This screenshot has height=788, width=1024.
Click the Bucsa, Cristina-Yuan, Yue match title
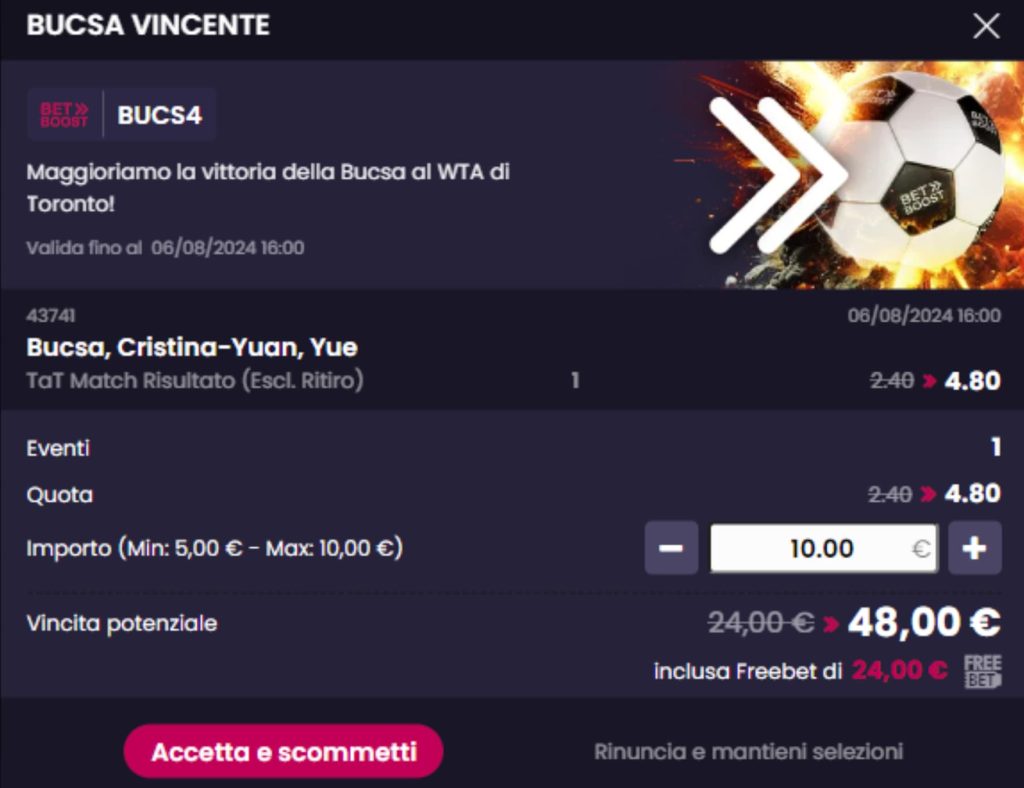(x=192, y=347)
